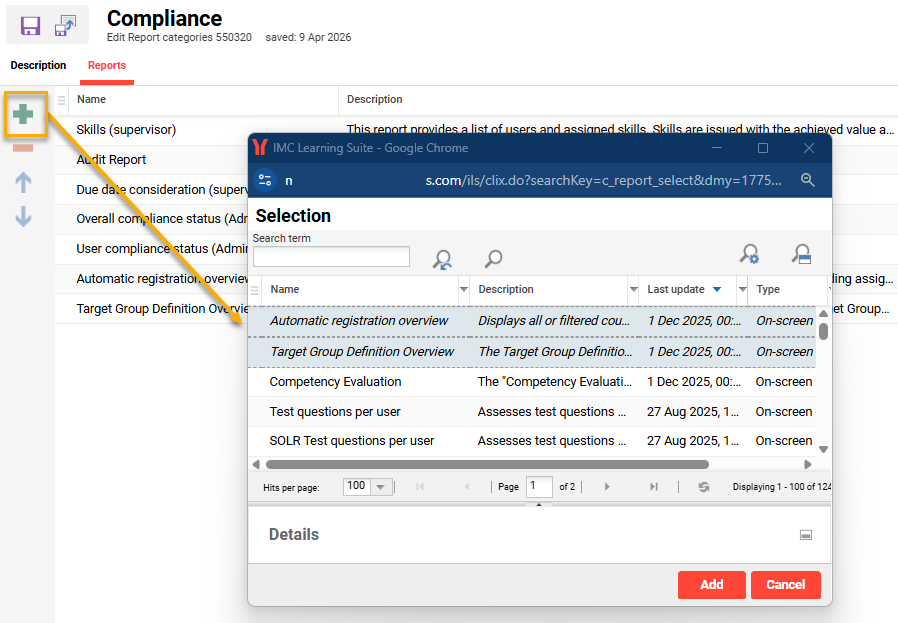This screenshot has height=623, width=898.
Task: Open the Name column dropdown in Selection
Action: tap(463, 290)
